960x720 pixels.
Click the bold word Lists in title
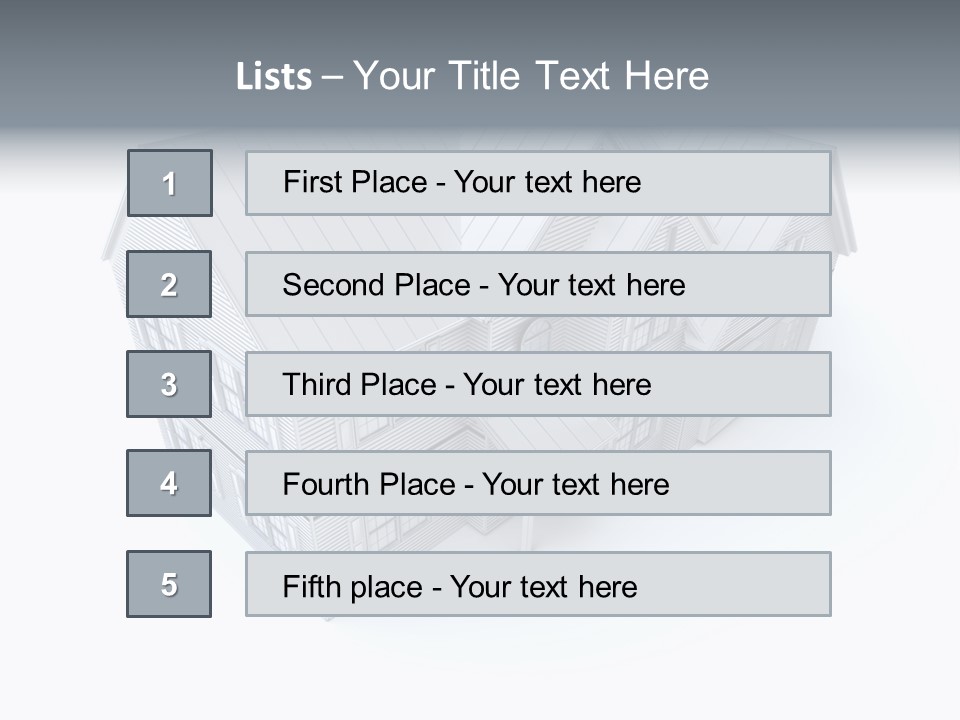tap(274, 77)
